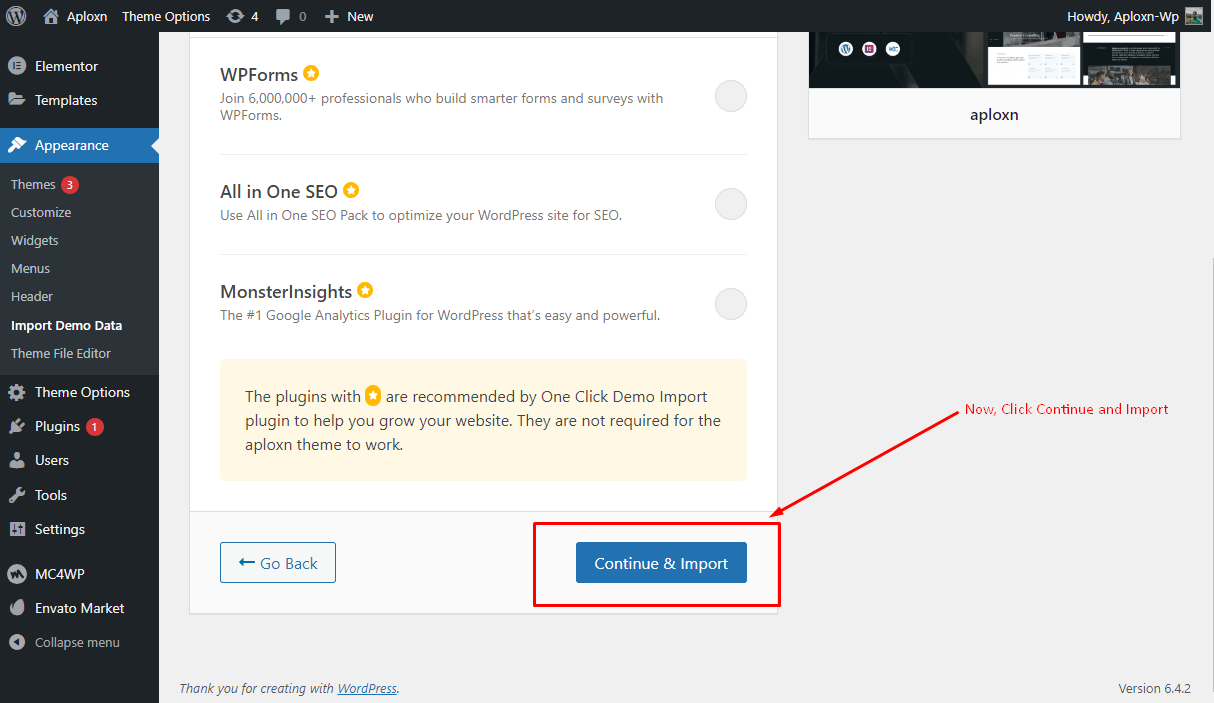Click the All in One SEO title
1214x703 pixels.
(x=279, y=191)
